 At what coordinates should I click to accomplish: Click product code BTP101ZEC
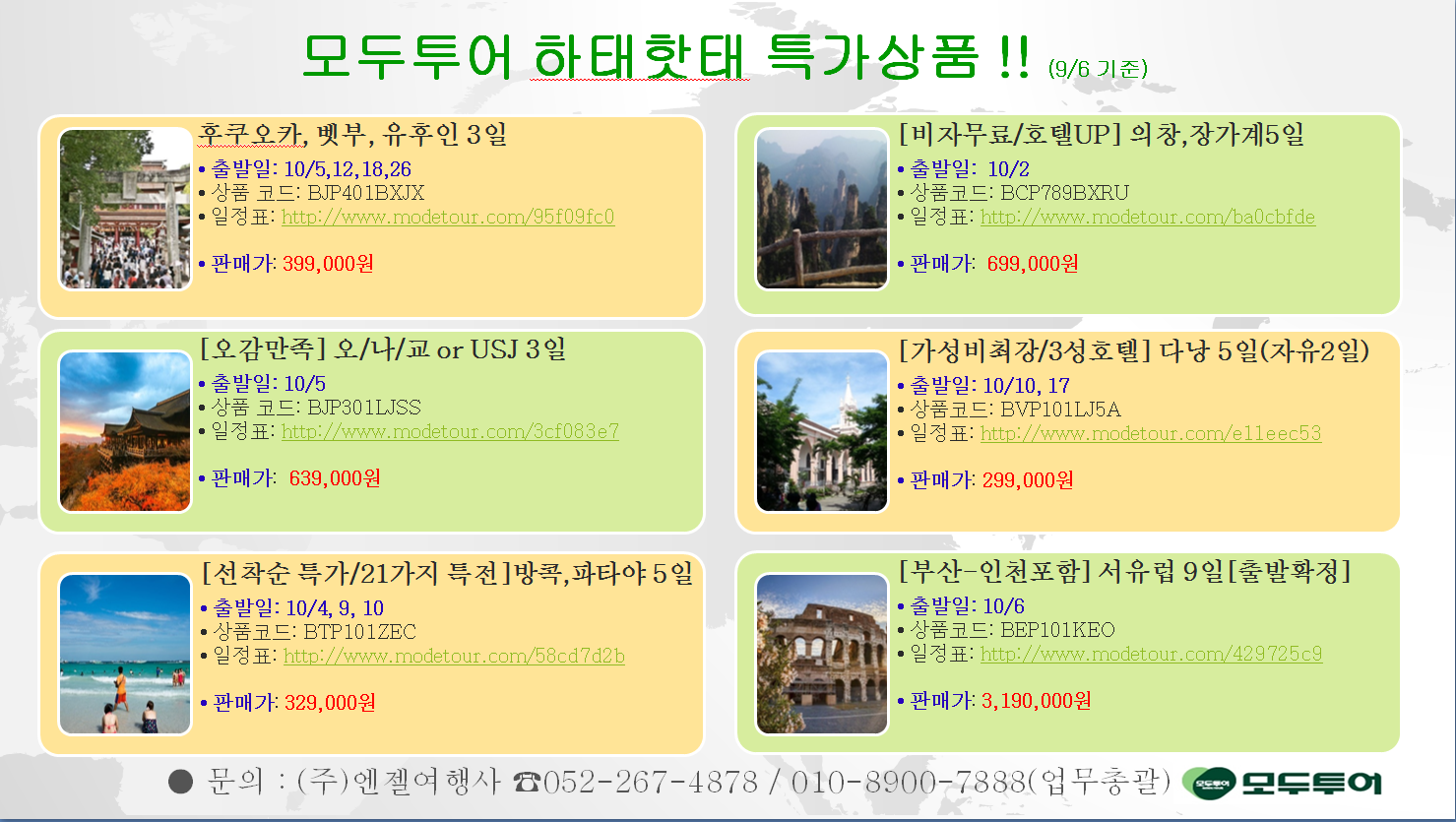coord(359,632)
